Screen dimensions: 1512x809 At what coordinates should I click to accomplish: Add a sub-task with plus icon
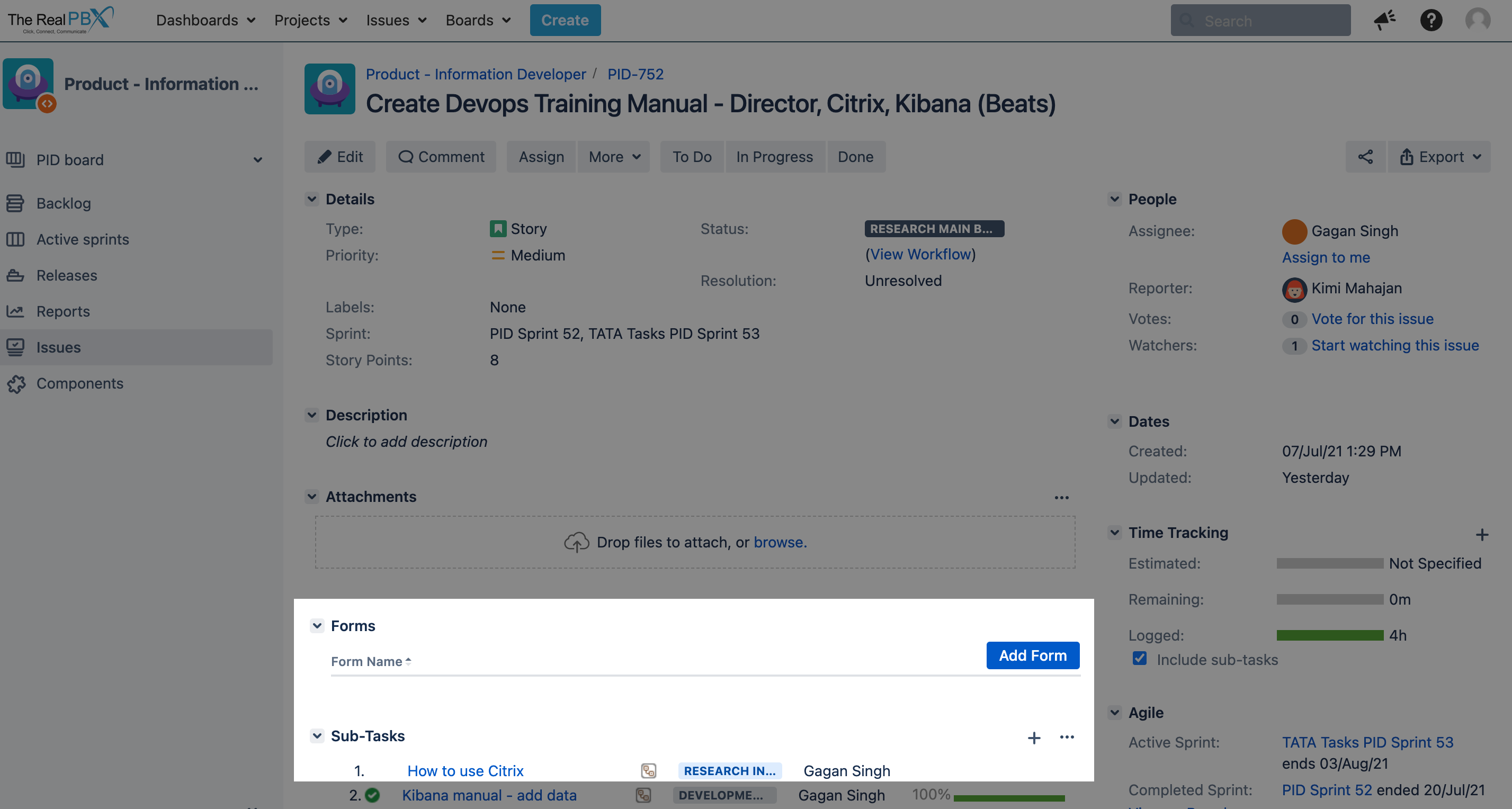coord(1034,738)
